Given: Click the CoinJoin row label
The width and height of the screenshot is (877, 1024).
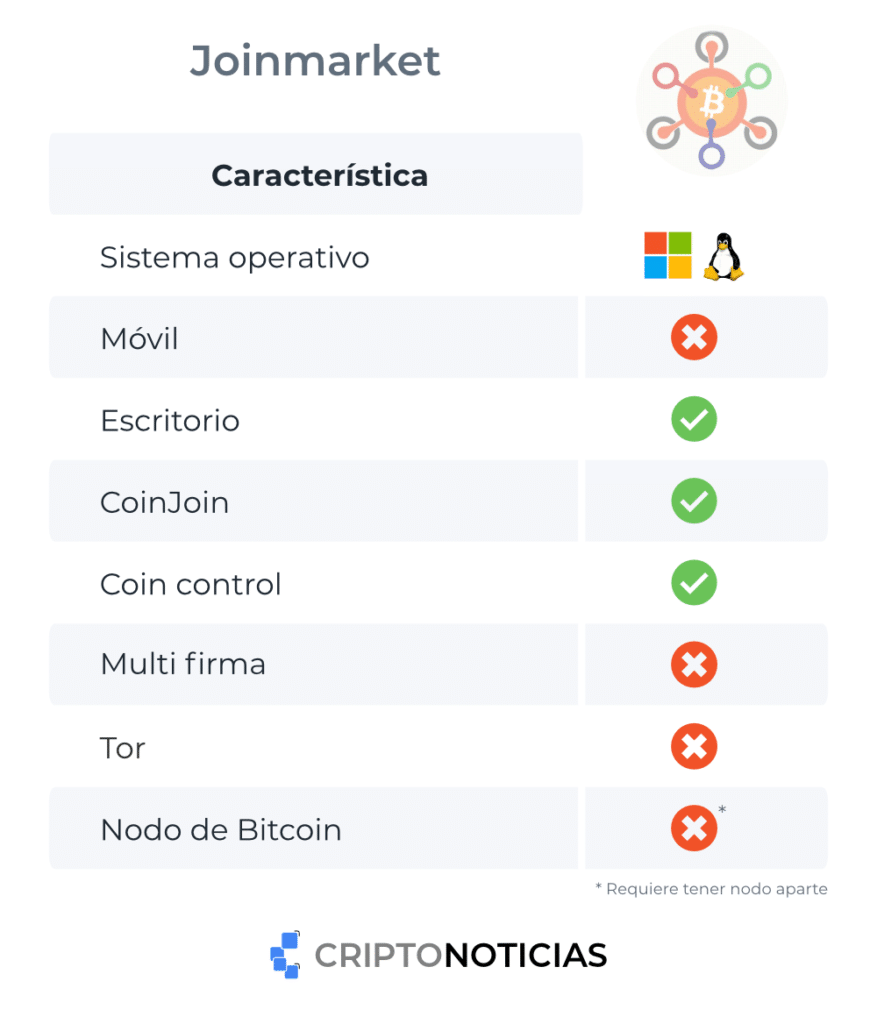Looking at the screenshot, I should tap(165, 502).
